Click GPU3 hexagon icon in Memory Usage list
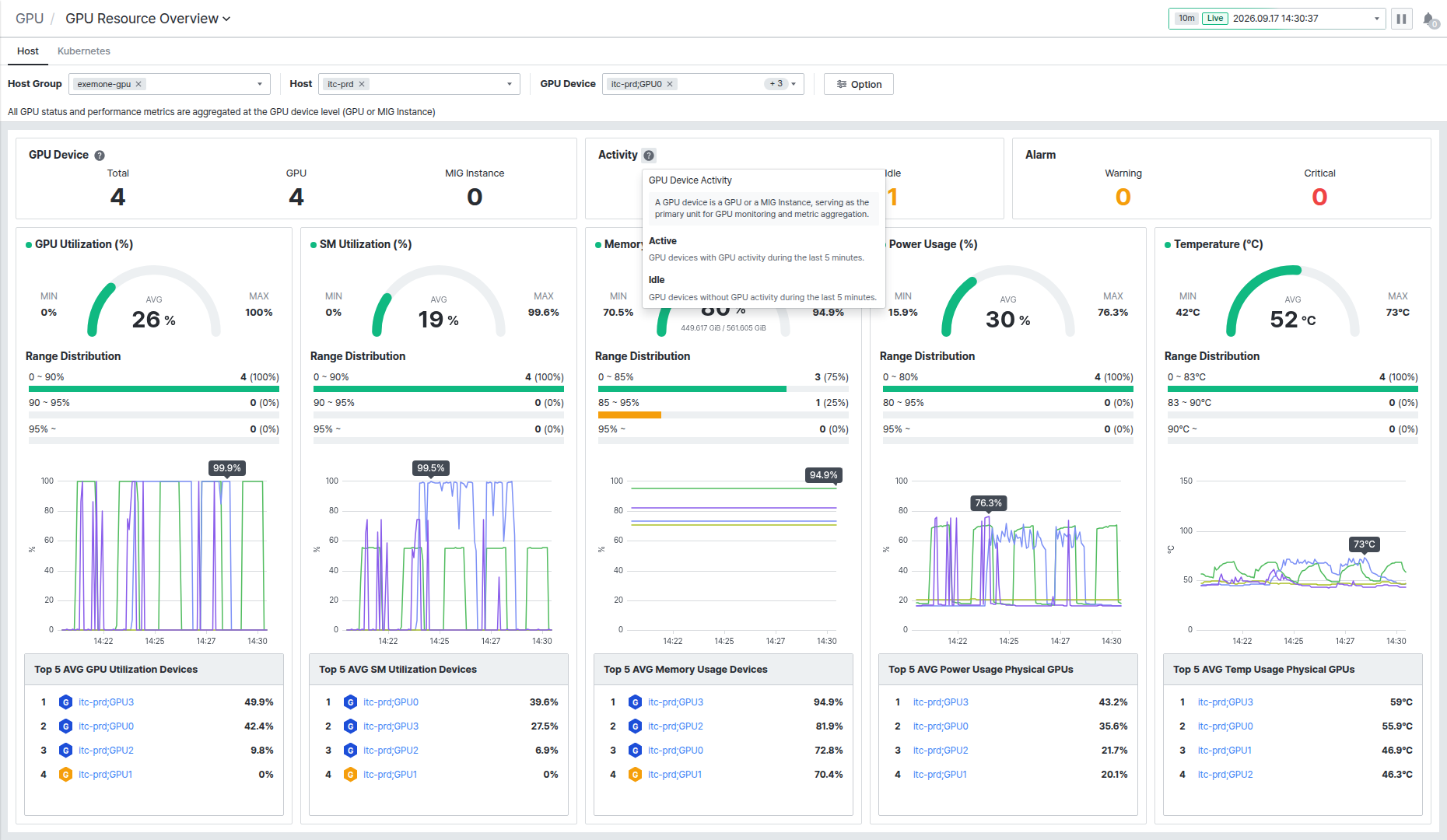Screen dimensions: 1447x840 tap(635, 702)
